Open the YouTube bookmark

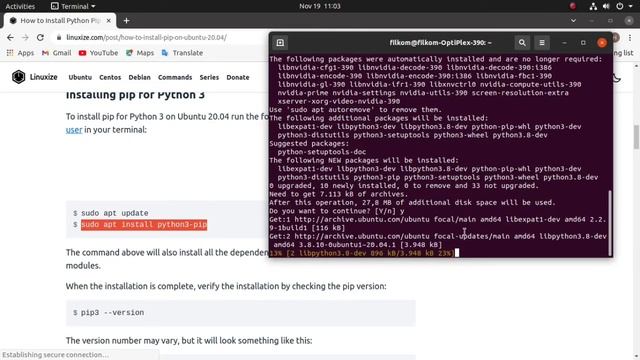pyautogui.click(x=98, y=53)
